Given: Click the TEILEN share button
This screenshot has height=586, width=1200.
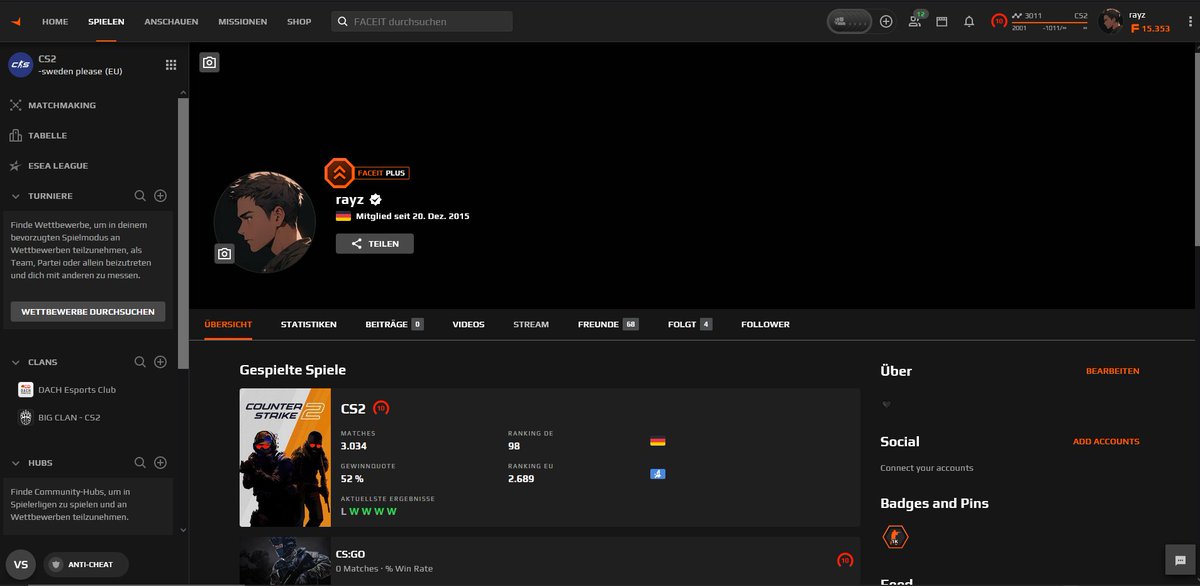Looking at the screenshot, I should [x=375, y=243].
